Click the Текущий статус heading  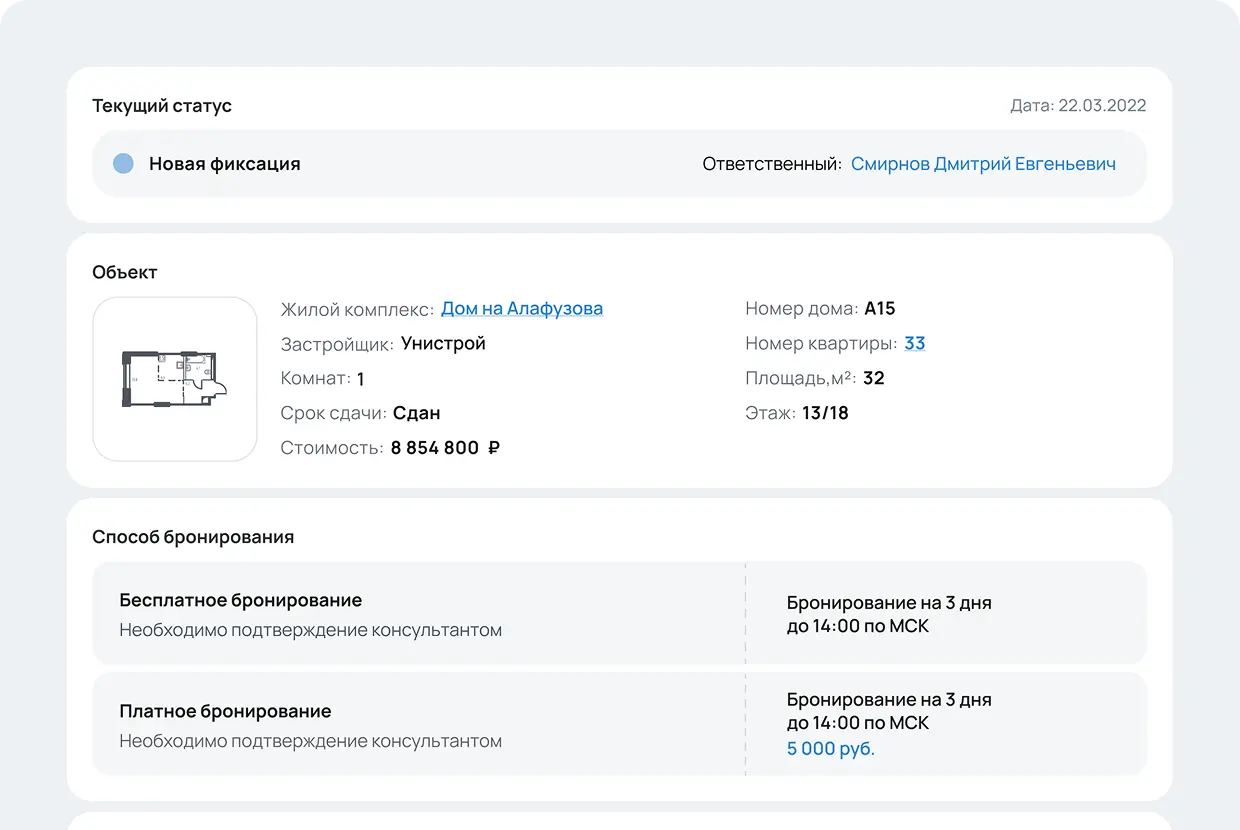tap(162, 106)
